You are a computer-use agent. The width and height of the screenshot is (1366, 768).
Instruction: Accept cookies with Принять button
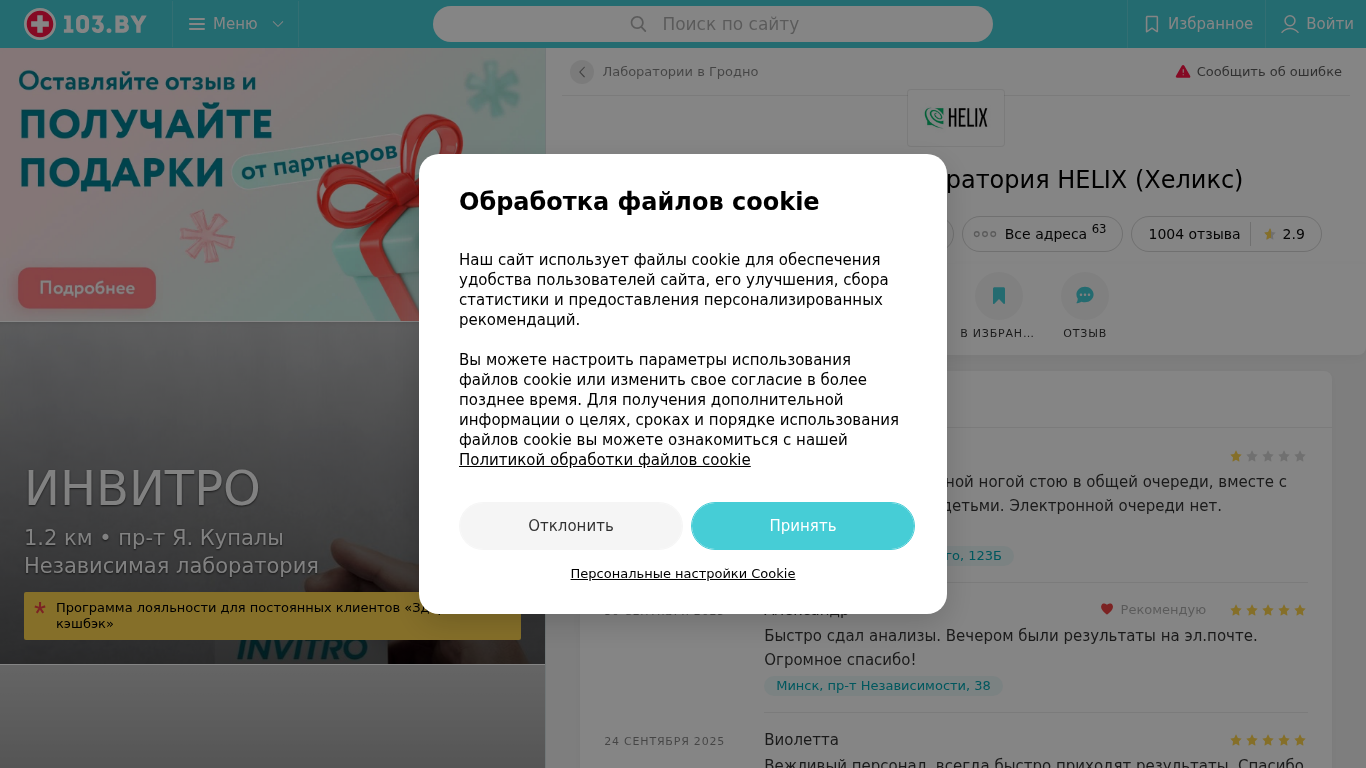[803, 526]
